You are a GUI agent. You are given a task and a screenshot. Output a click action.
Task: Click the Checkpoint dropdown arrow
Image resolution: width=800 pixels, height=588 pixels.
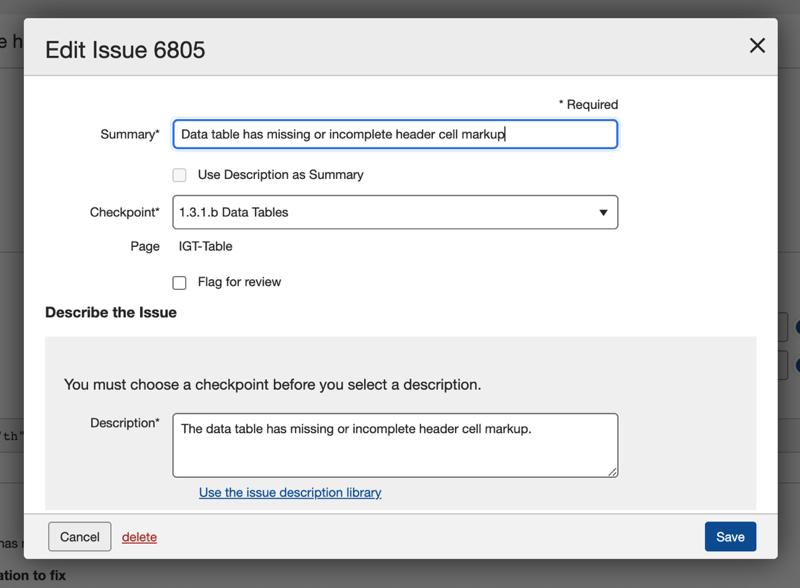coord(603,212)
